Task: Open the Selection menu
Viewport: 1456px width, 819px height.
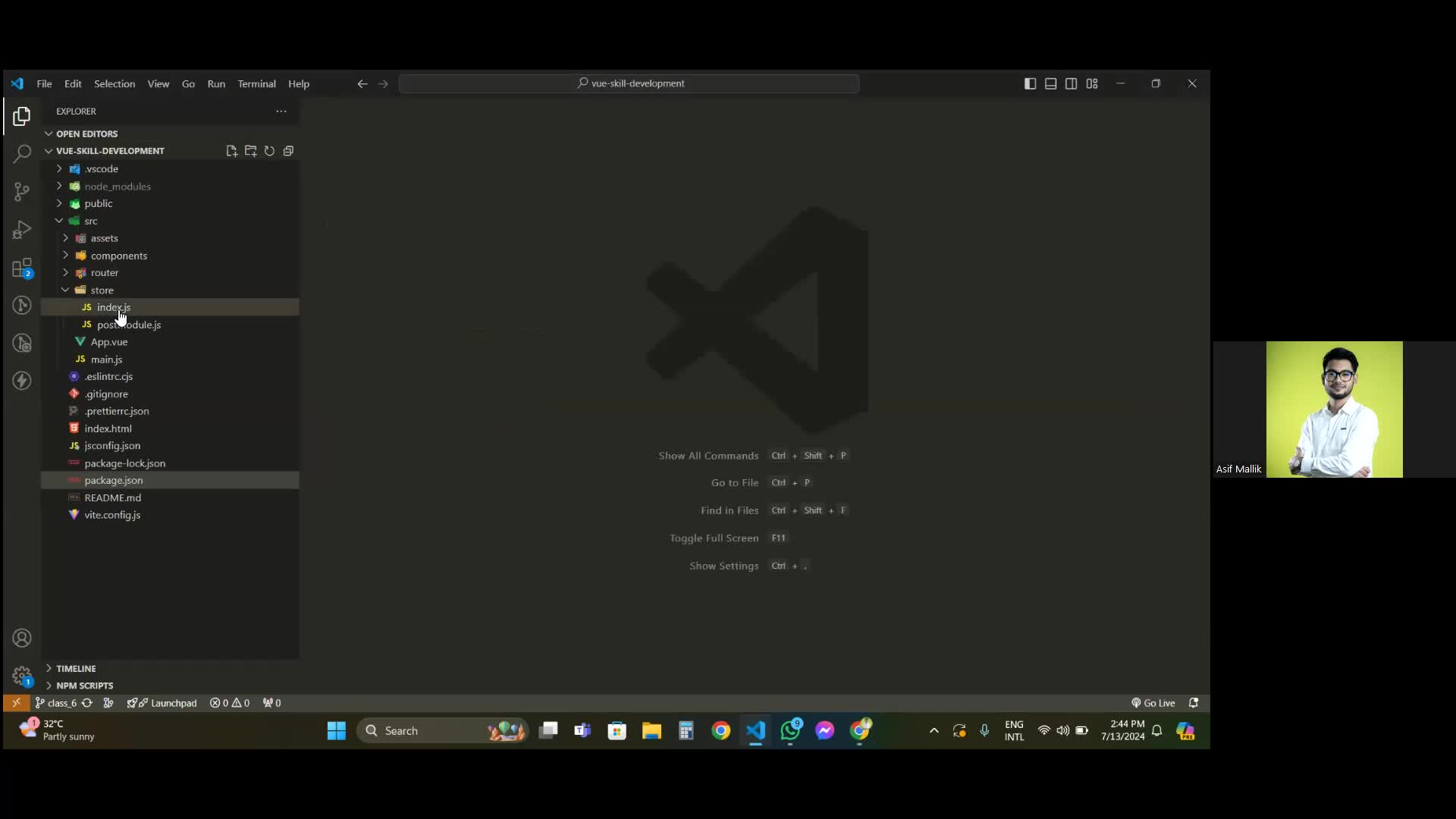Action: (115, 84)
